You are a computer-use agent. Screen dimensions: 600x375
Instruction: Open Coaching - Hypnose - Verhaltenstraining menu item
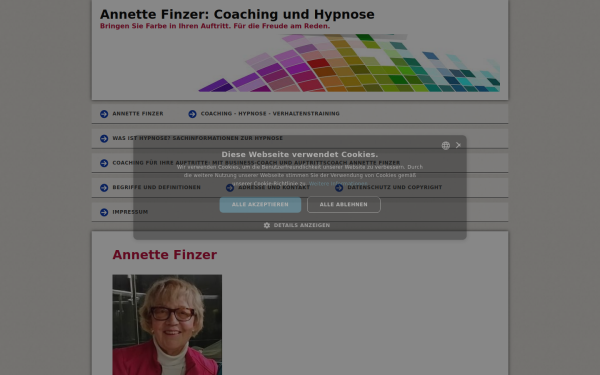[270, 114]
